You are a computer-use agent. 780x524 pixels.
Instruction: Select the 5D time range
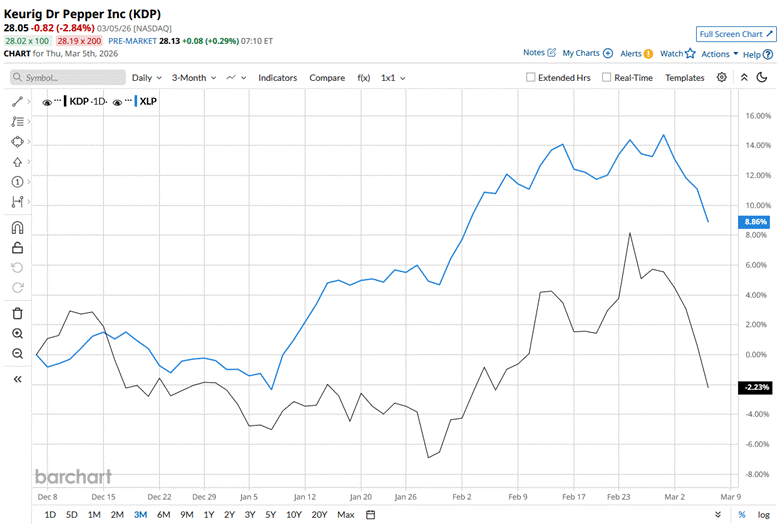point(72,515)
